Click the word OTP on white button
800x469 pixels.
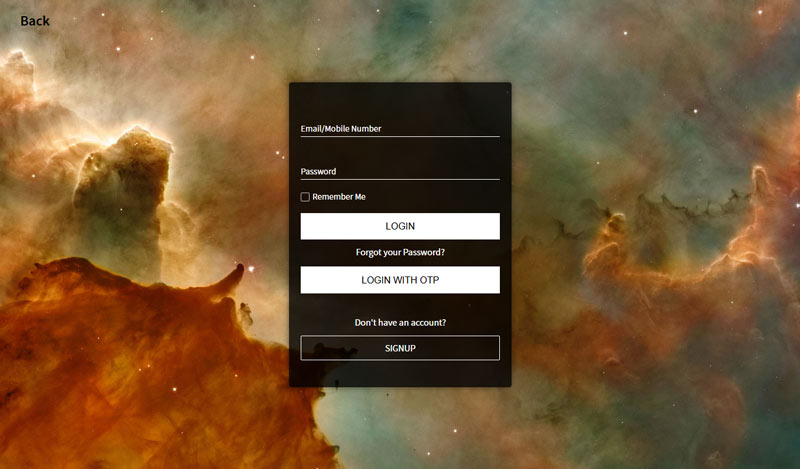click(x=429, y=280)
